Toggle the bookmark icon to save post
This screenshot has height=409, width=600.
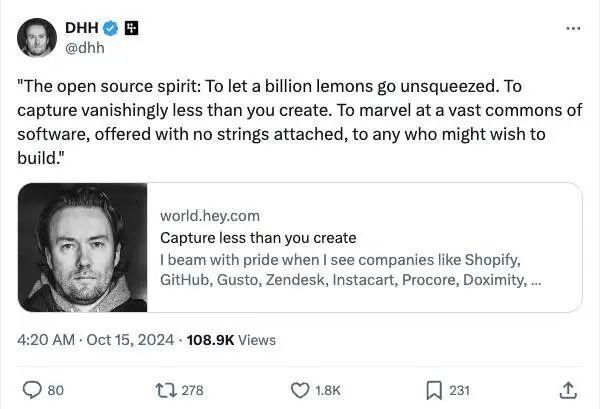pos(435,390)
